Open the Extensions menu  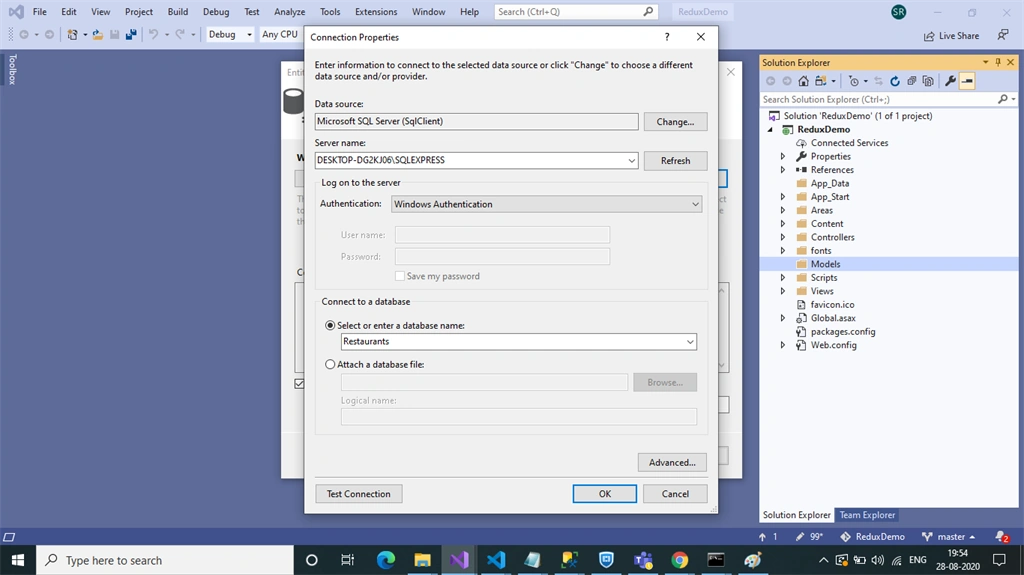pyautogui.click(x=376, y=12)
